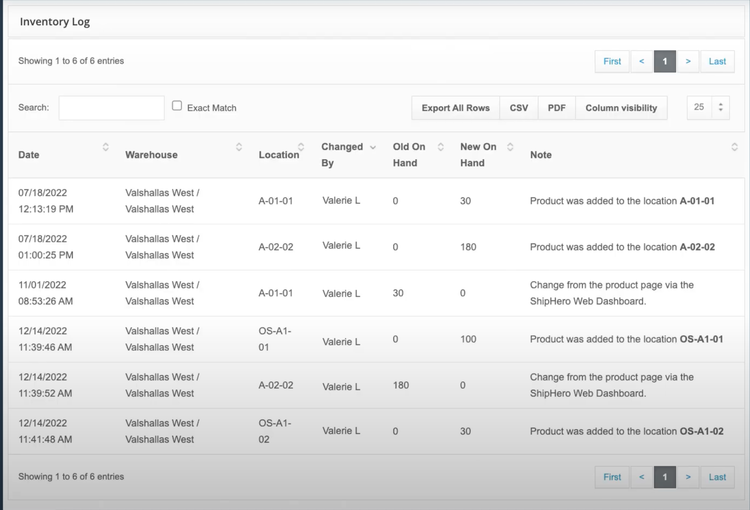Export table as PDF

point(556,108)
